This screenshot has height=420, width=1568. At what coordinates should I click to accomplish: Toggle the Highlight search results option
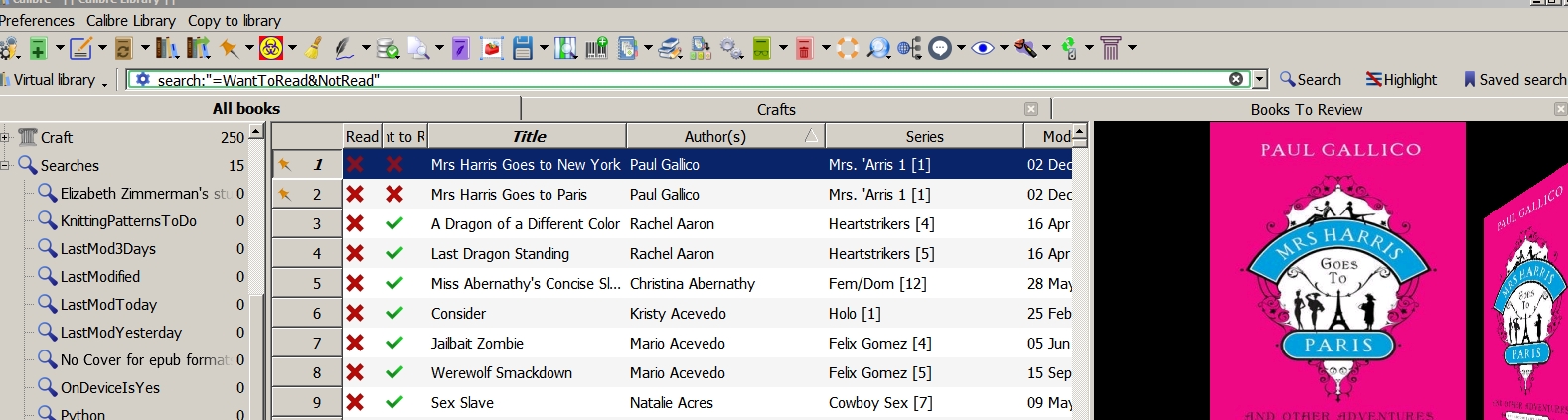click(1401, 79)
